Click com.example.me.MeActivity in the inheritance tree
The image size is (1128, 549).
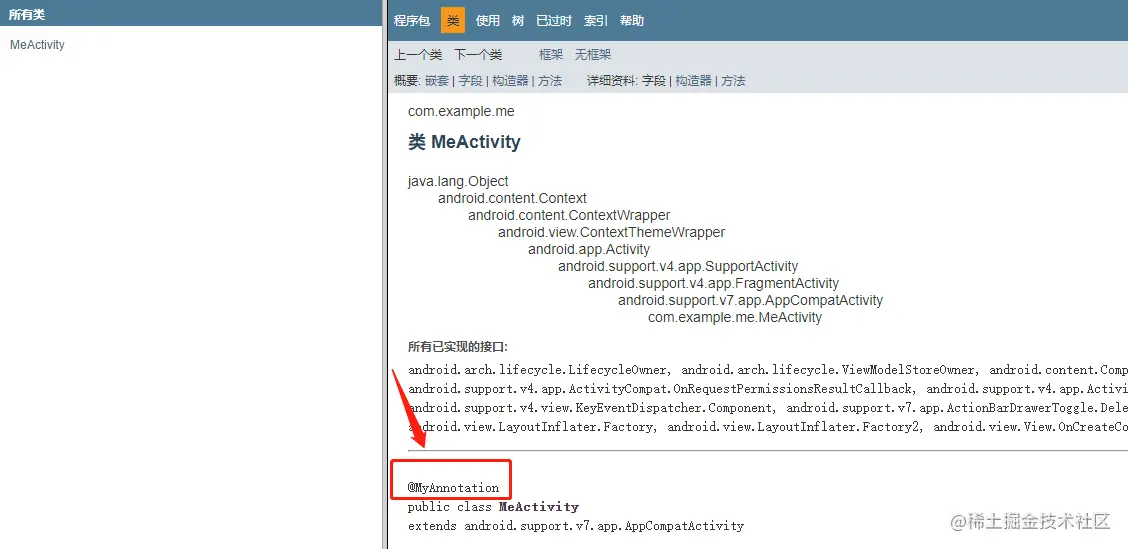pyautogui.click(x=734, y=317)
